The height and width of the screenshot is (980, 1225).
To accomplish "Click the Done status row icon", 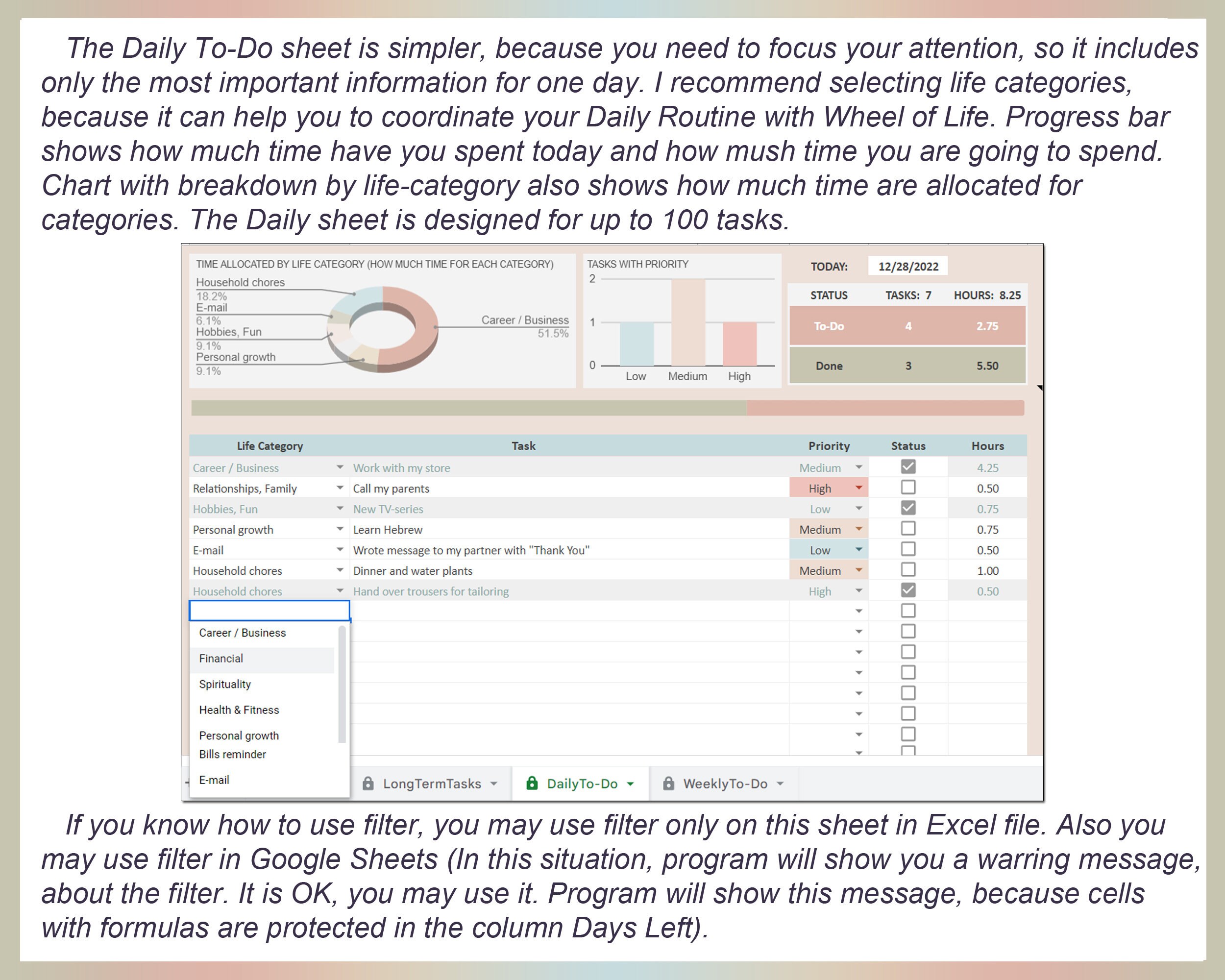I will [x=831, y=366].
